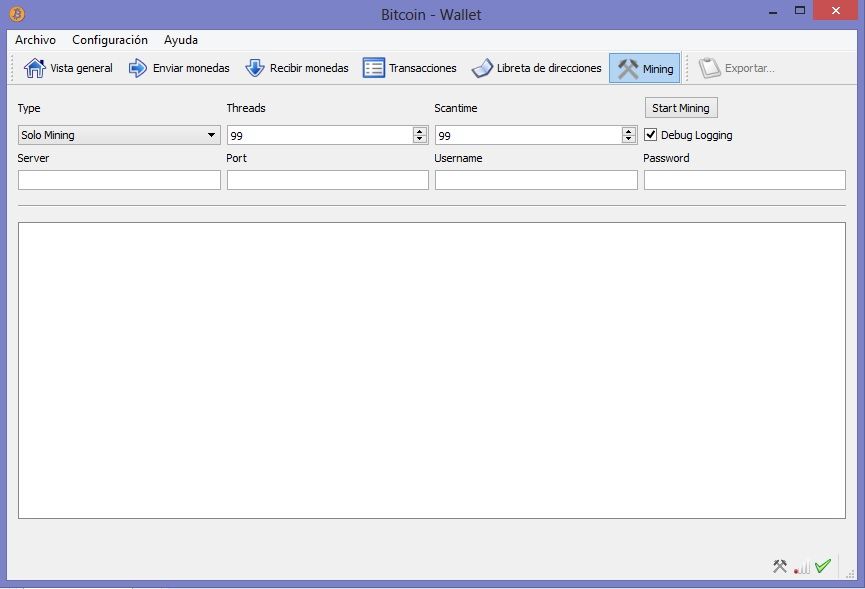Open Recibir monedas page
The image size is (865, 589).
pos(297,68)
